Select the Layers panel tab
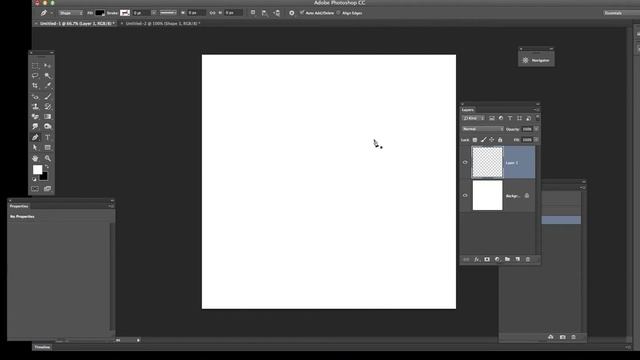 pyautogui.click(x=468, y=110)
